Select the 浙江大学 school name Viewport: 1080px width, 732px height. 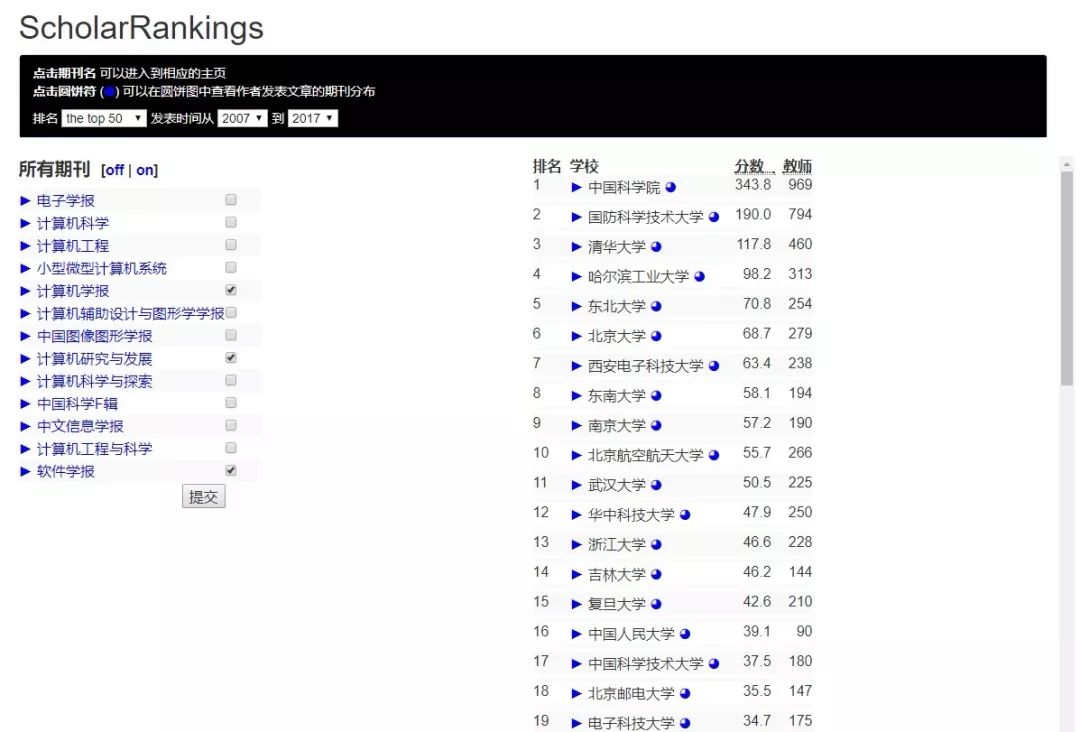(x=616, y=545)
